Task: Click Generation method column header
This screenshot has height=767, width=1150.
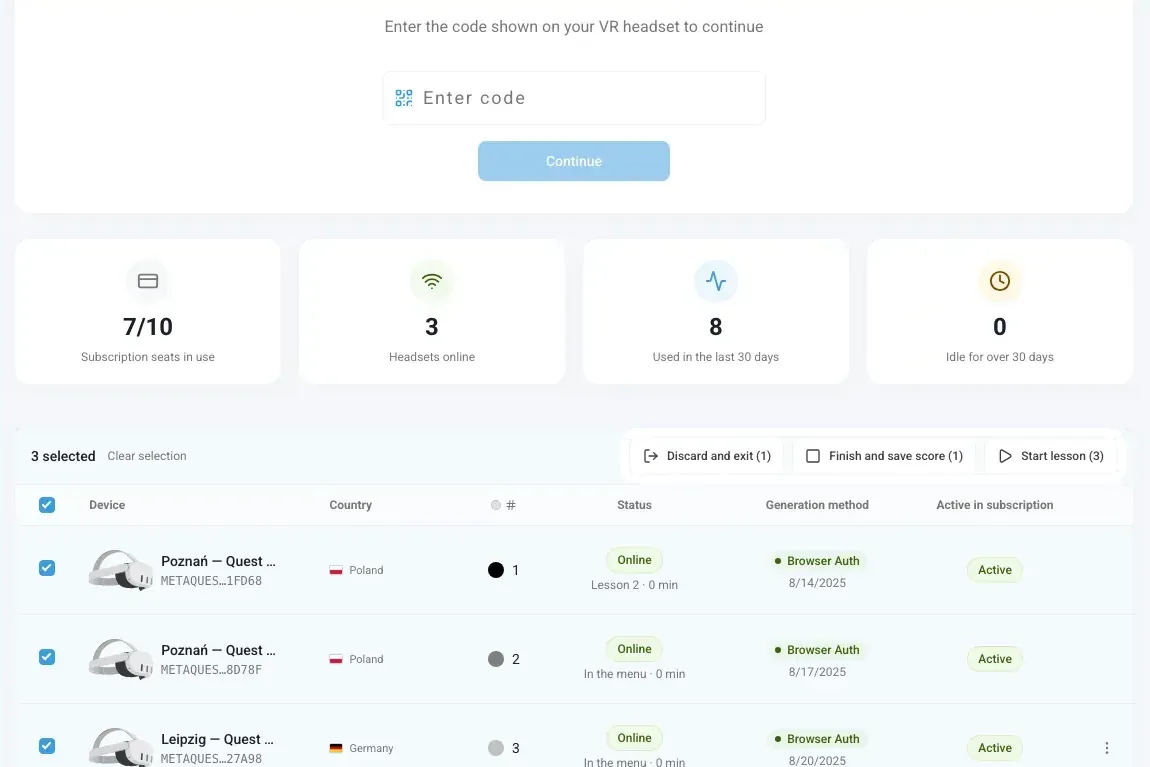Action: [817, 504]
